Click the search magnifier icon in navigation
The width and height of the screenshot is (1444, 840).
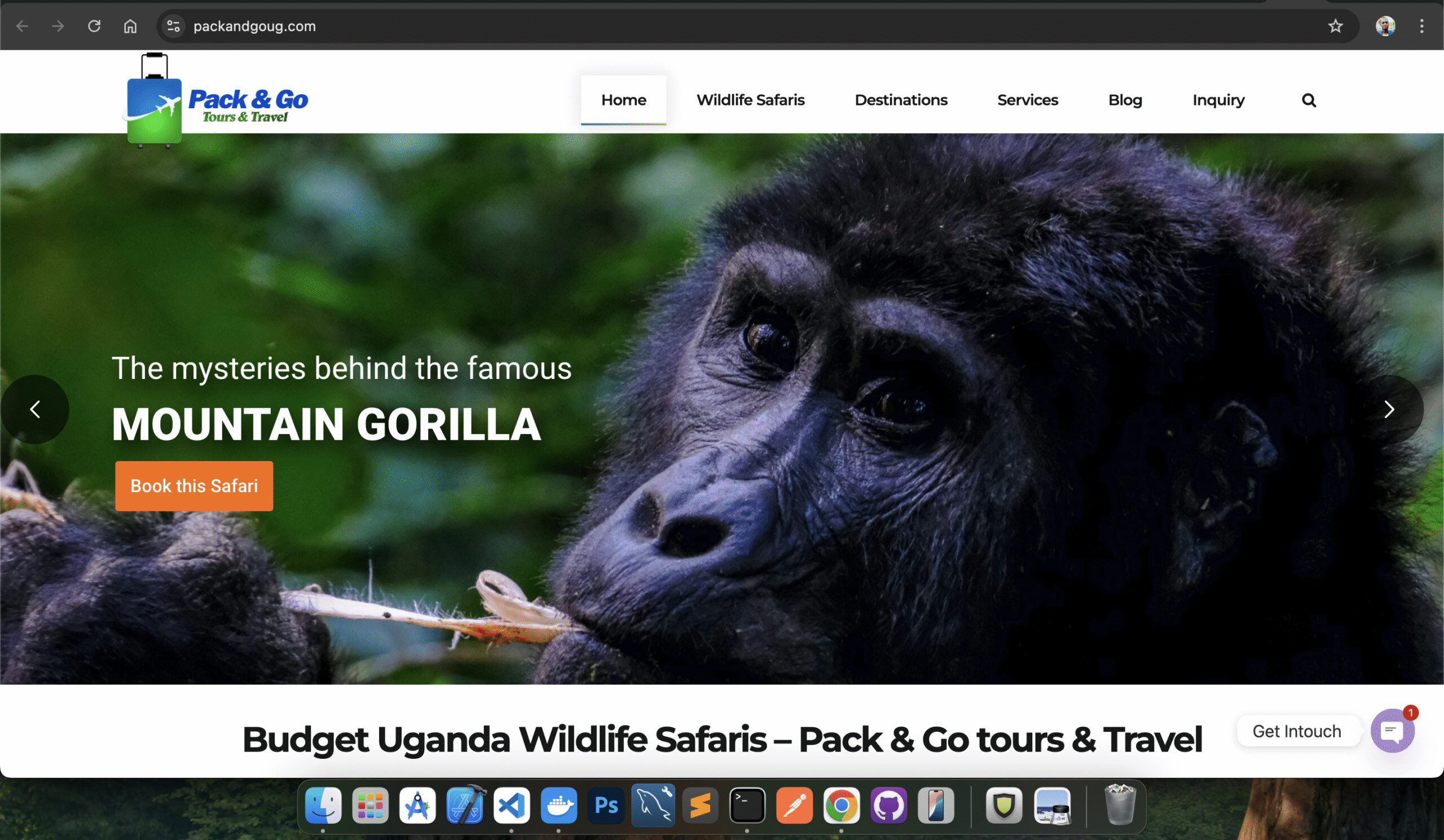[1308, 100]
